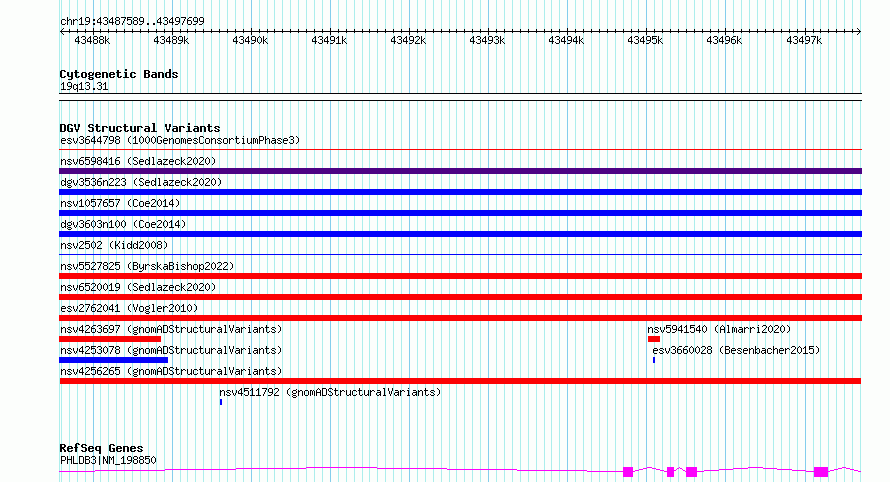Open the DGV Structural Variants track title
The height and width of the screenshot is (482, 890).
click(x=140, y=128)
